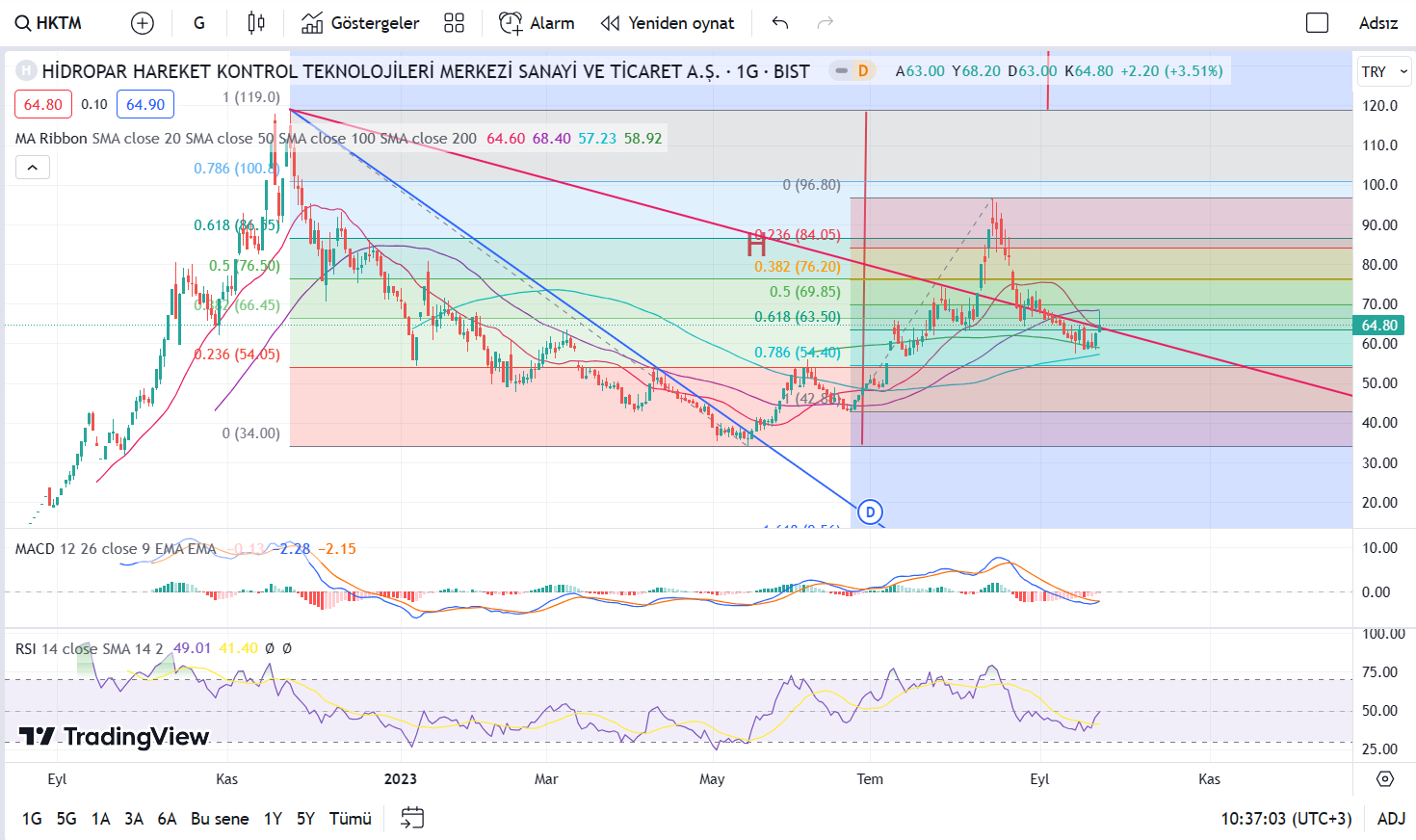Select Bu sene time range
Image resolution: width=1416 pixels, height=840 pixels.
(x=220, y=819)
